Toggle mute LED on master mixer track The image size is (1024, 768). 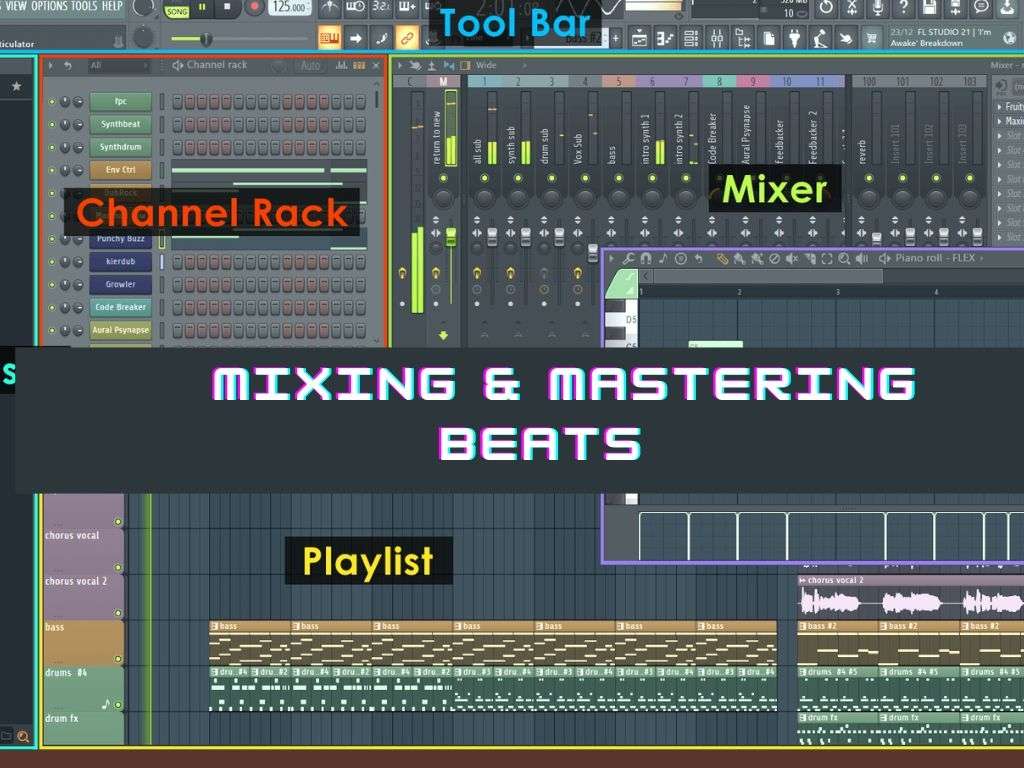(443, 178)
